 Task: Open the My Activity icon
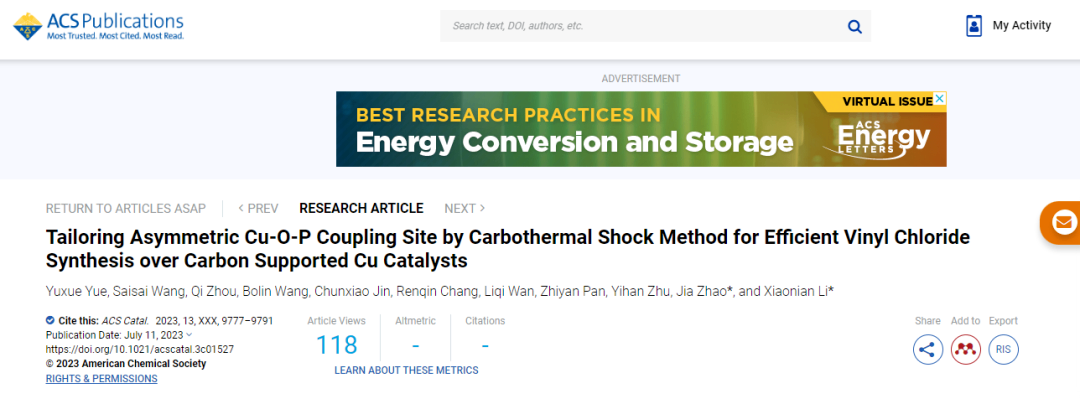pos(974,26)
